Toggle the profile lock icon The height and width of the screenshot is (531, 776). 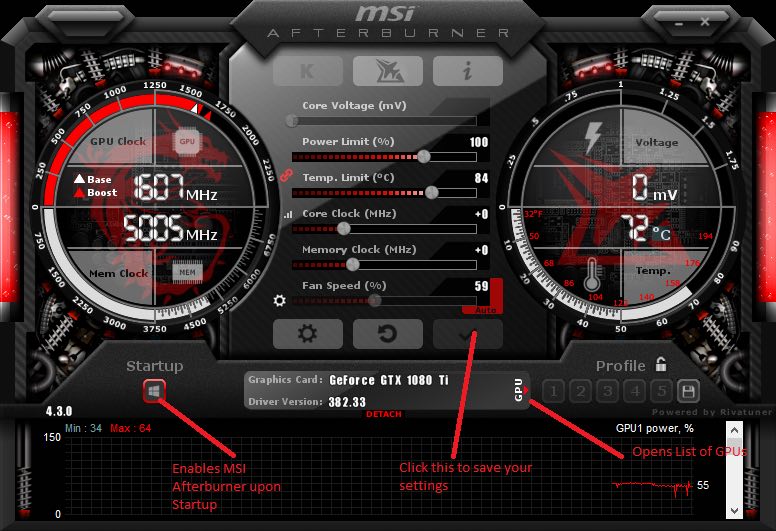point(661,365)
